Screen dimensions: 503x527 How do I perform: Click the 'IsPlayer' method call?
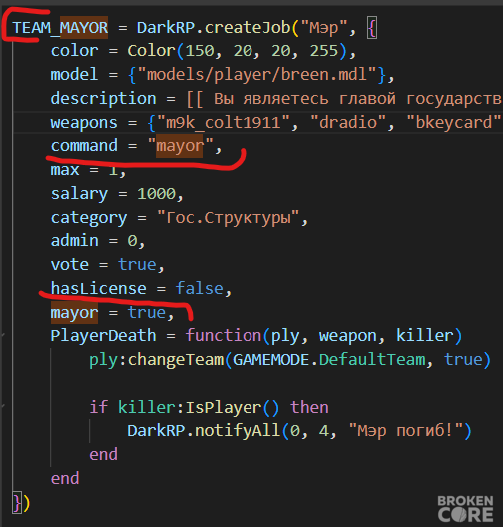pos(223,408)
